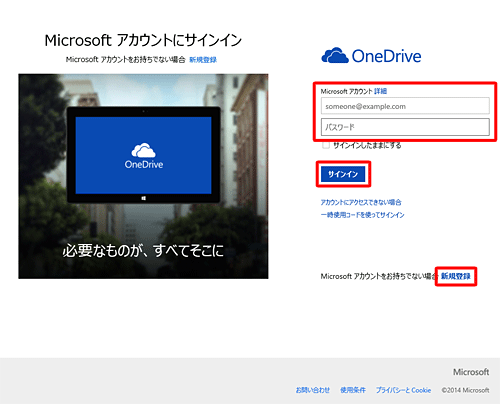Open アカウントにアクセスできない場合 link
This screenshot has height=404, width=500.
click(361, 202)
